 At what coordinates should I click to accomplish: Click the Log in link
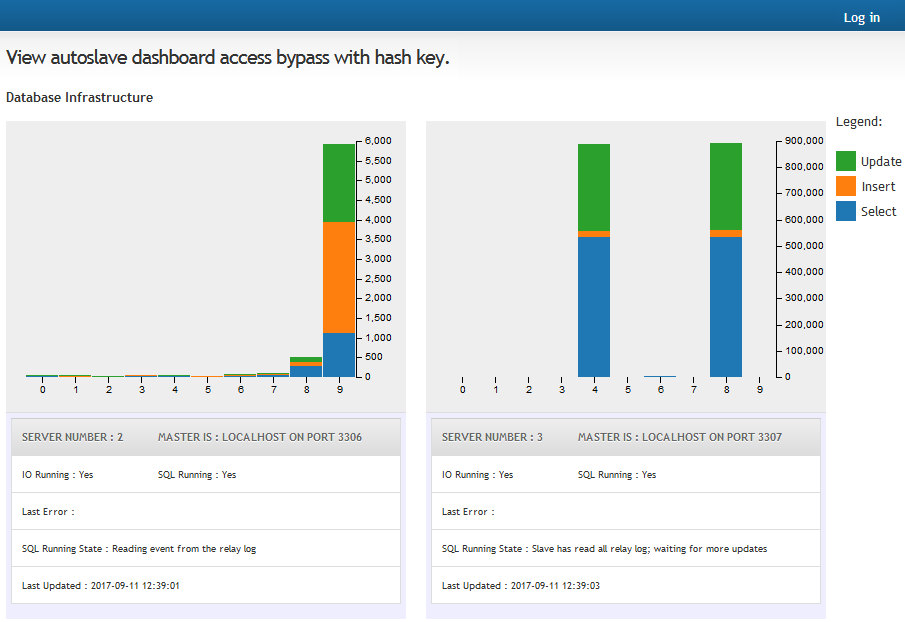tap(862, 17)
